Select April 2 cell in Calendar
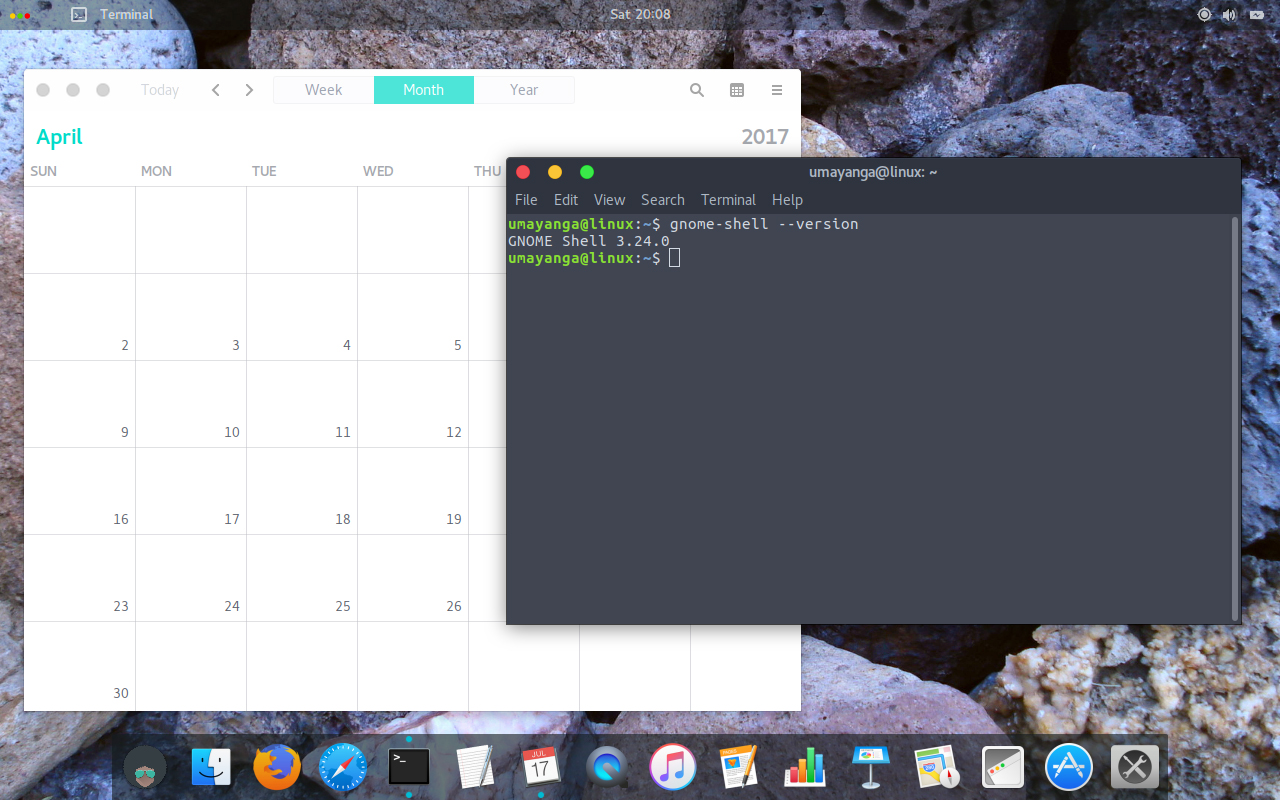The image size is (1280, 800). click(80, 317)
